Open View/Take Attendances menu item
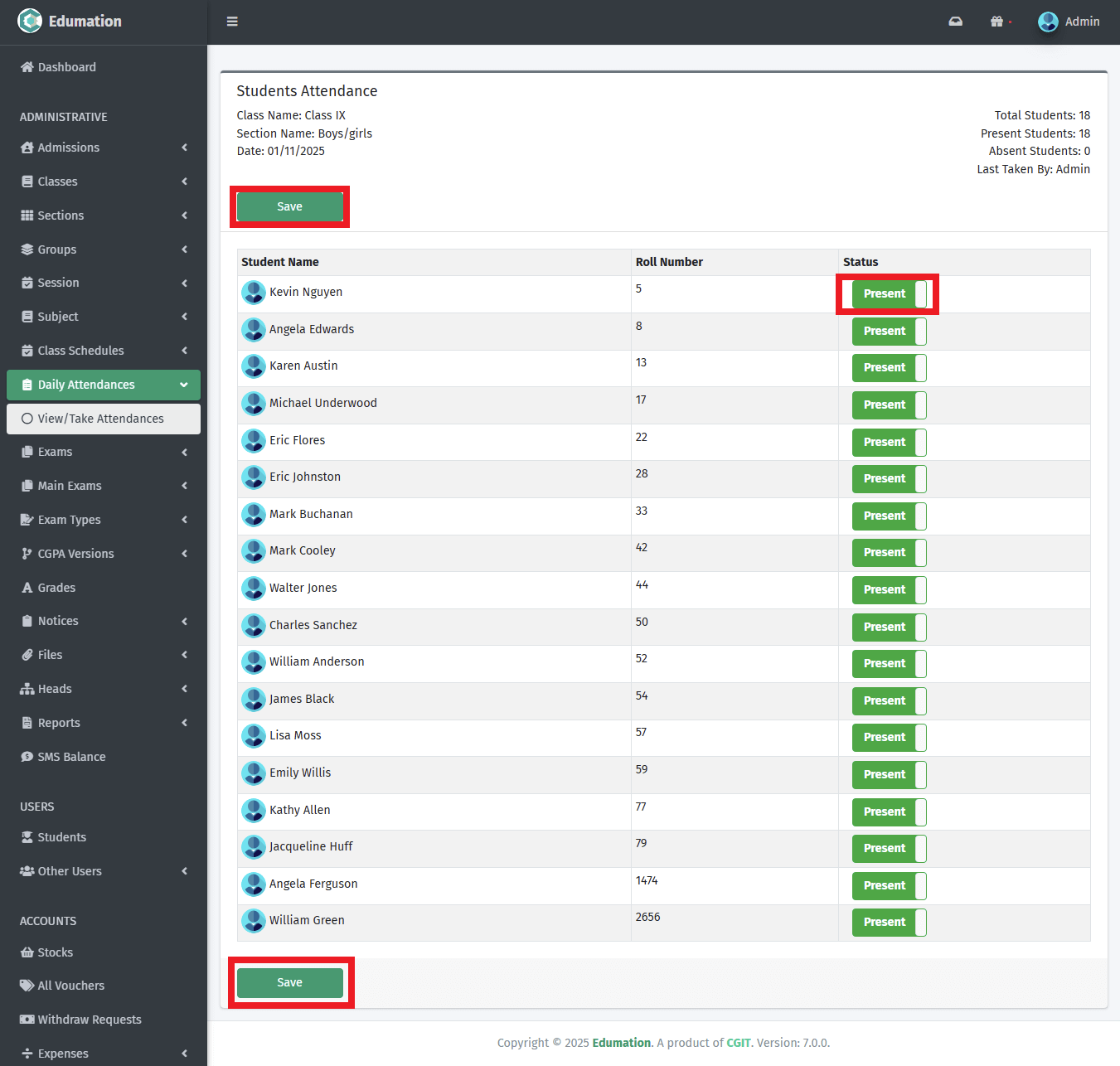 (100, 419)
